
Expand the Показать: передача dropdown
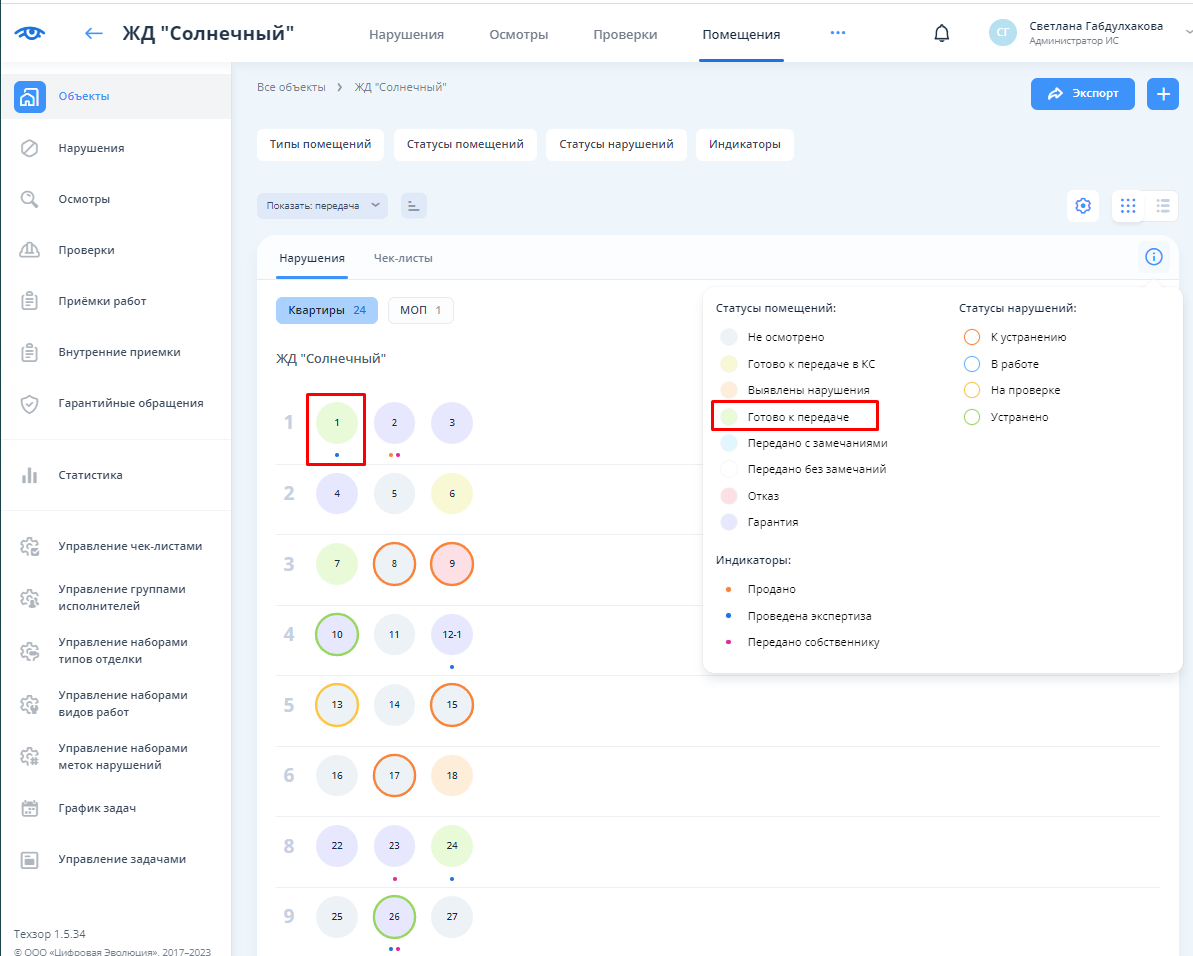[322, 206]
